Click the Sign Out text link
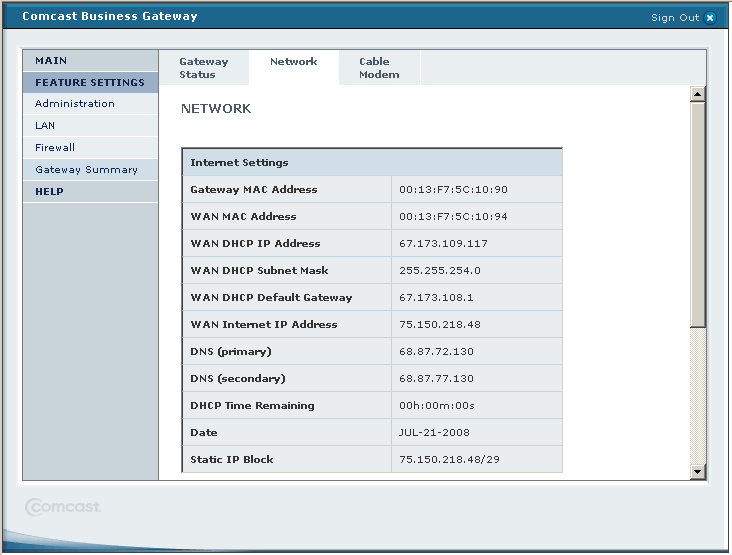This screenshot has width=732, height=555. (675, 18)
